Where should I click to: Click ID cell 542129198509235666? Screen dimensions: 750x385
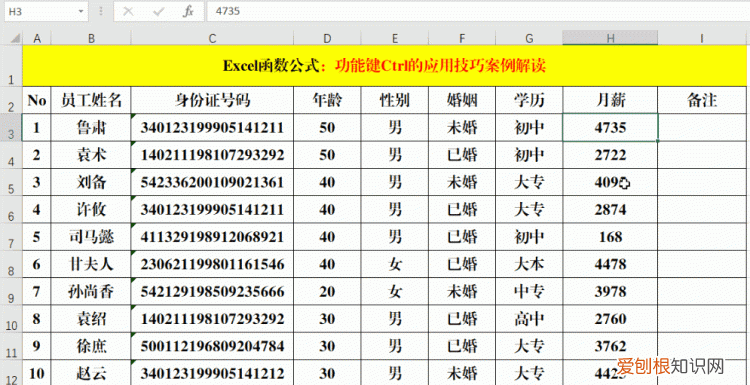point(212,291)
